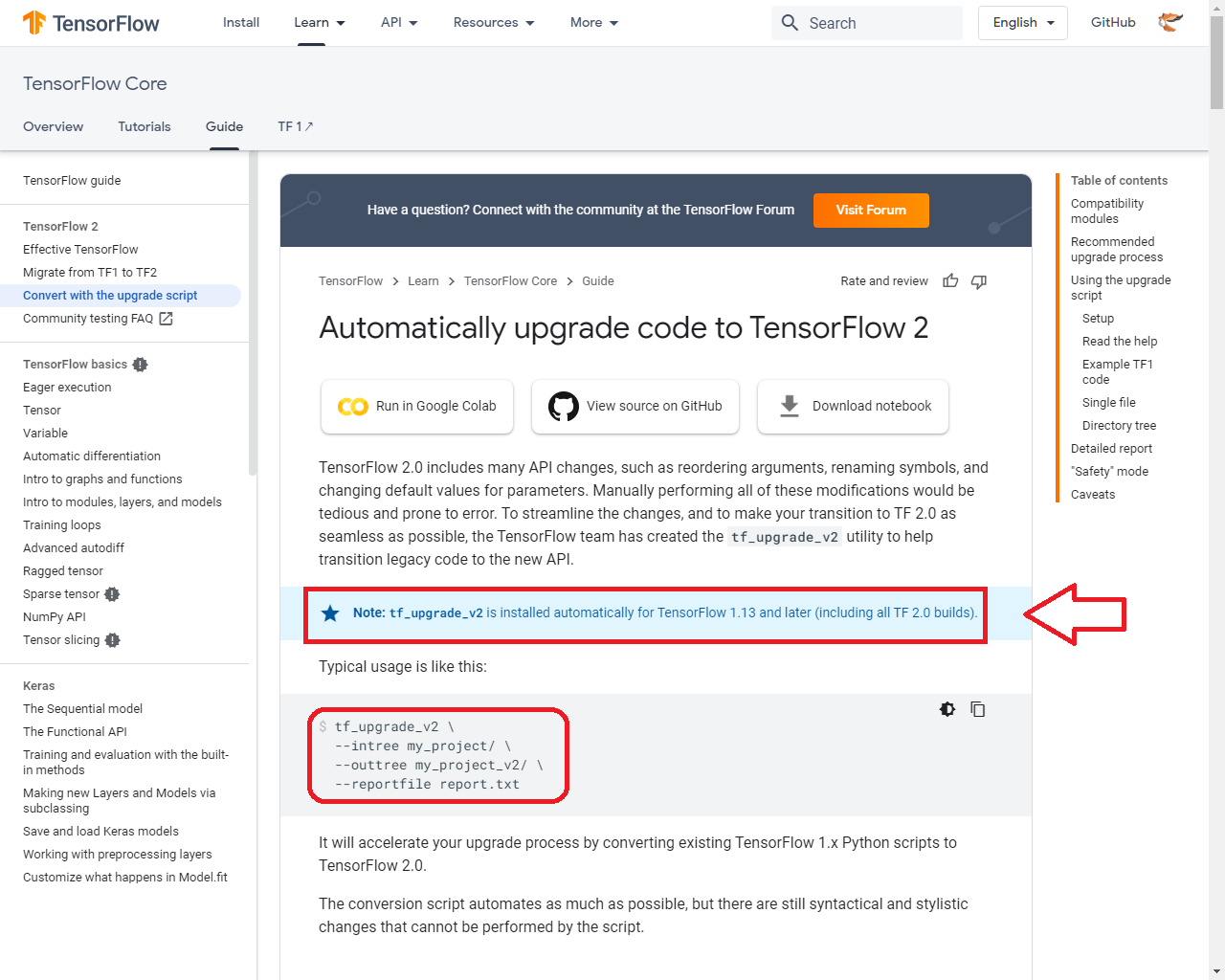
Task: Open The Sequential model guide
Action: (x=82, y=709)
